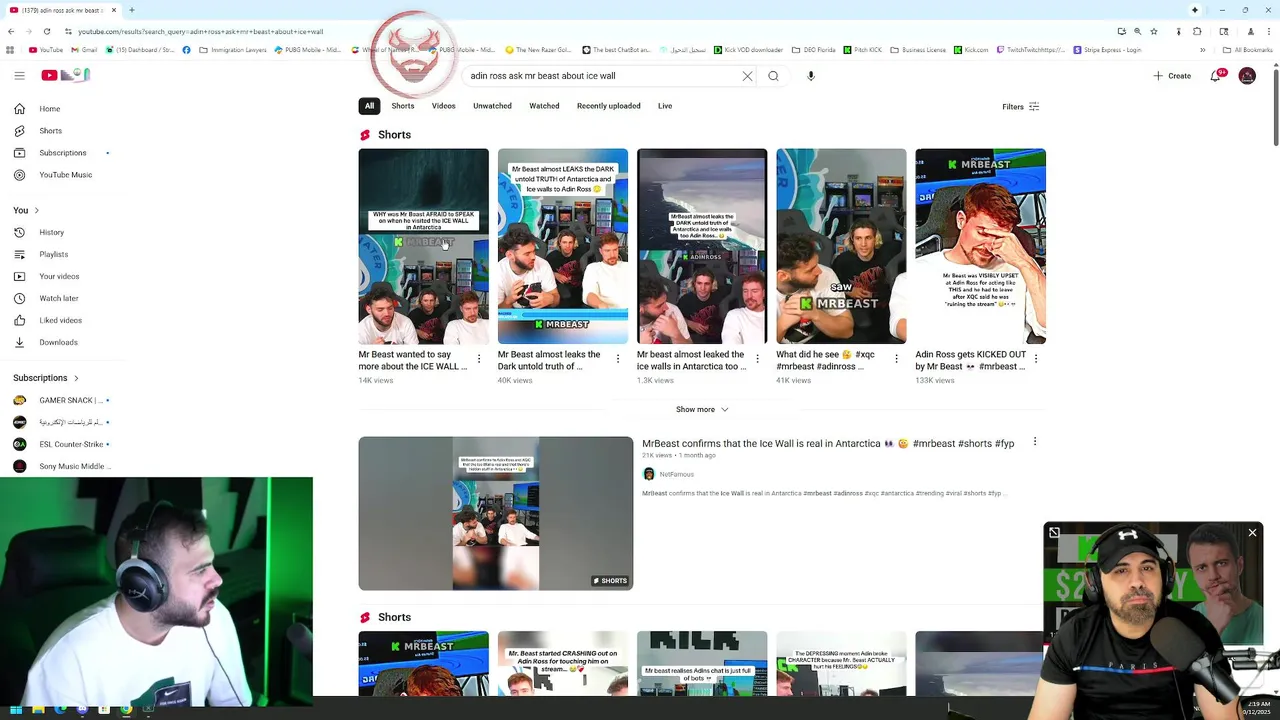Open the notifications bell
The width and height of the screenshot is (1280, 720).
[1215, 76]
